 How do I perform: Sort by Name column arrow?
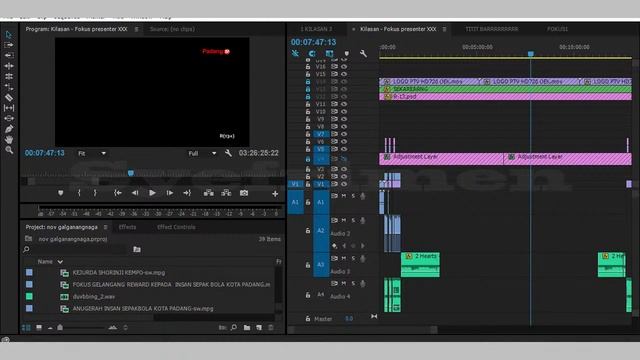[60, 262]
